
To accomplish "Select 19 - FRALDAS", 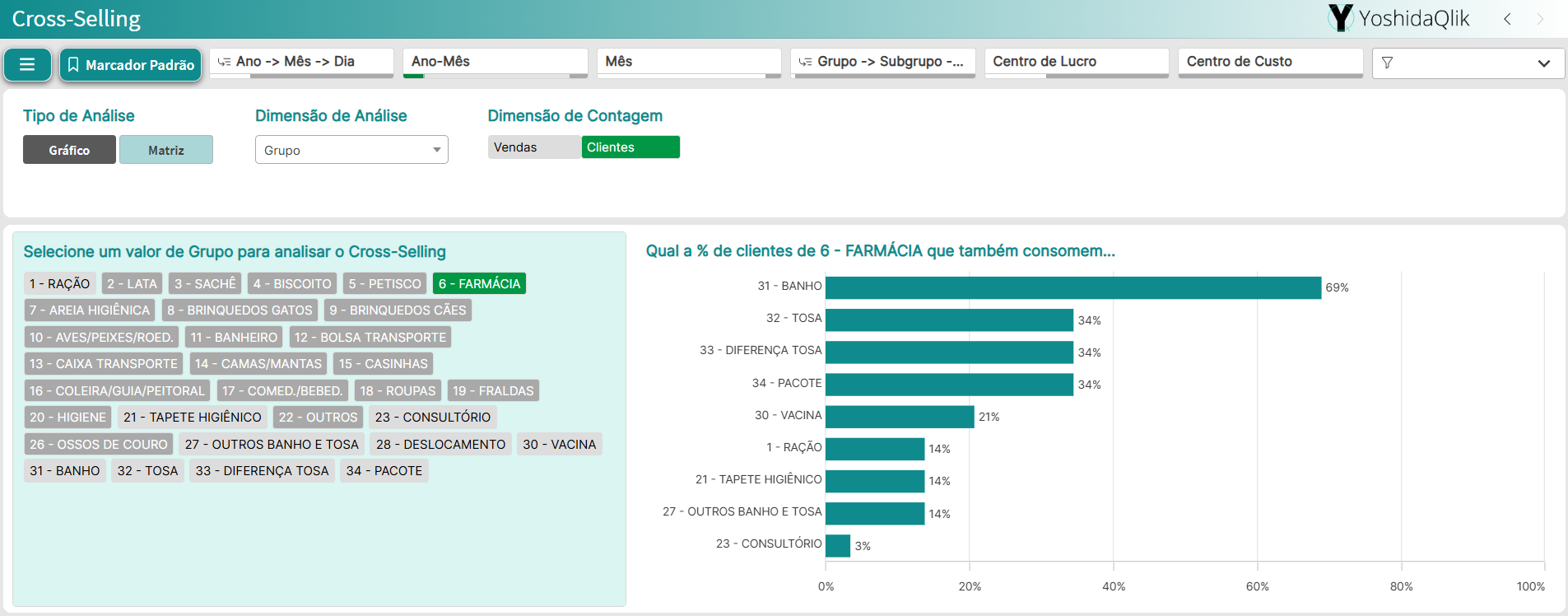I will pos(493,390).
